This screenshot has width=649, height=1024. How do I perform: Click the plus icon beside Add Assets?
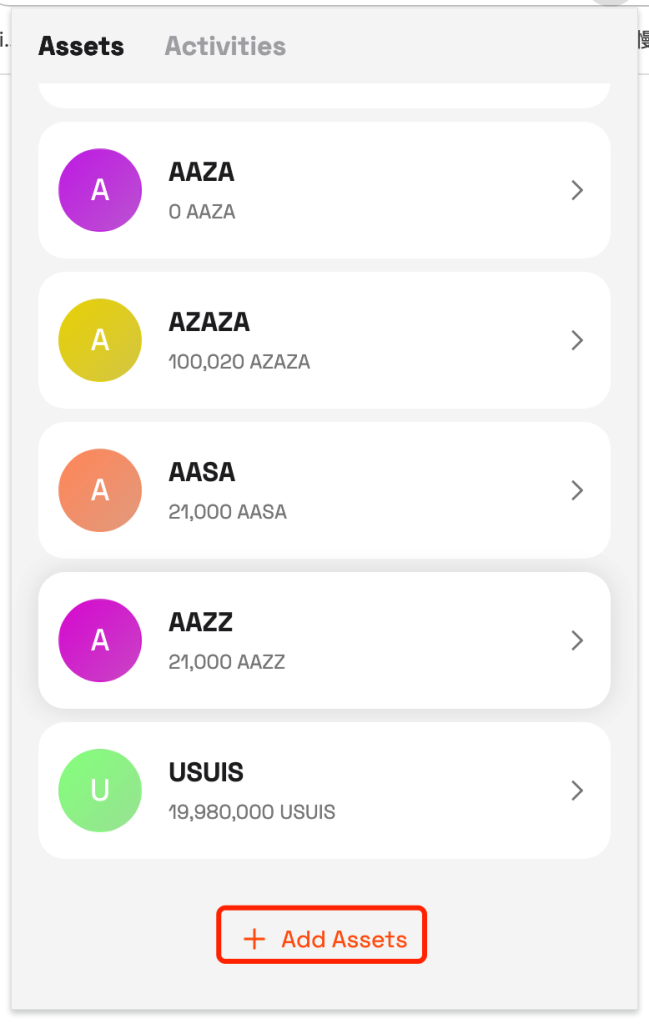(x=254, y=939)
